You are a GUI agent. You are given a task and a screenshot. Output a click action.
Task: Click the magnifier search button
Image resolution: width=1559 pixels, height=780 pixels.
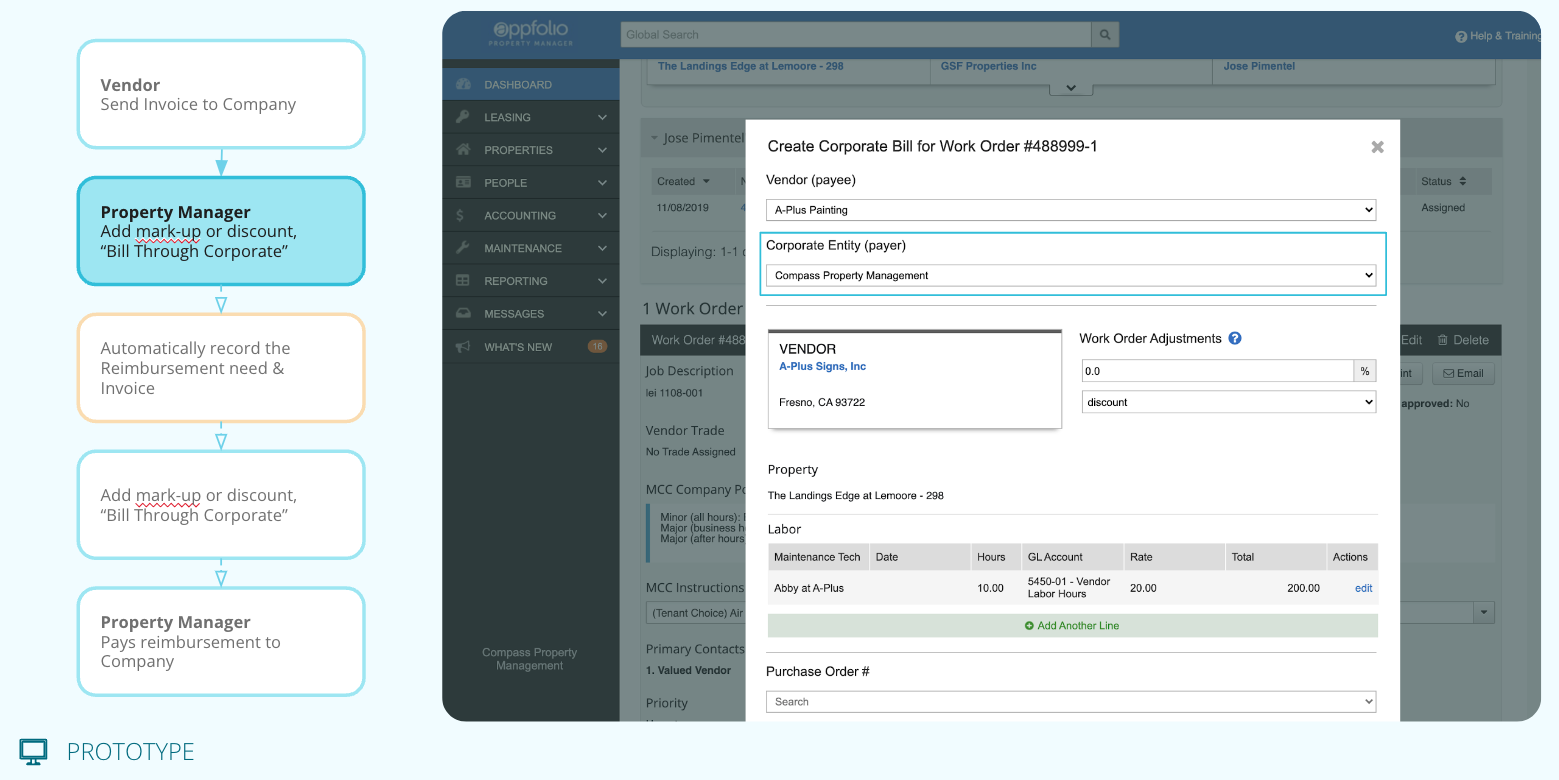(x=1105, y=35)
